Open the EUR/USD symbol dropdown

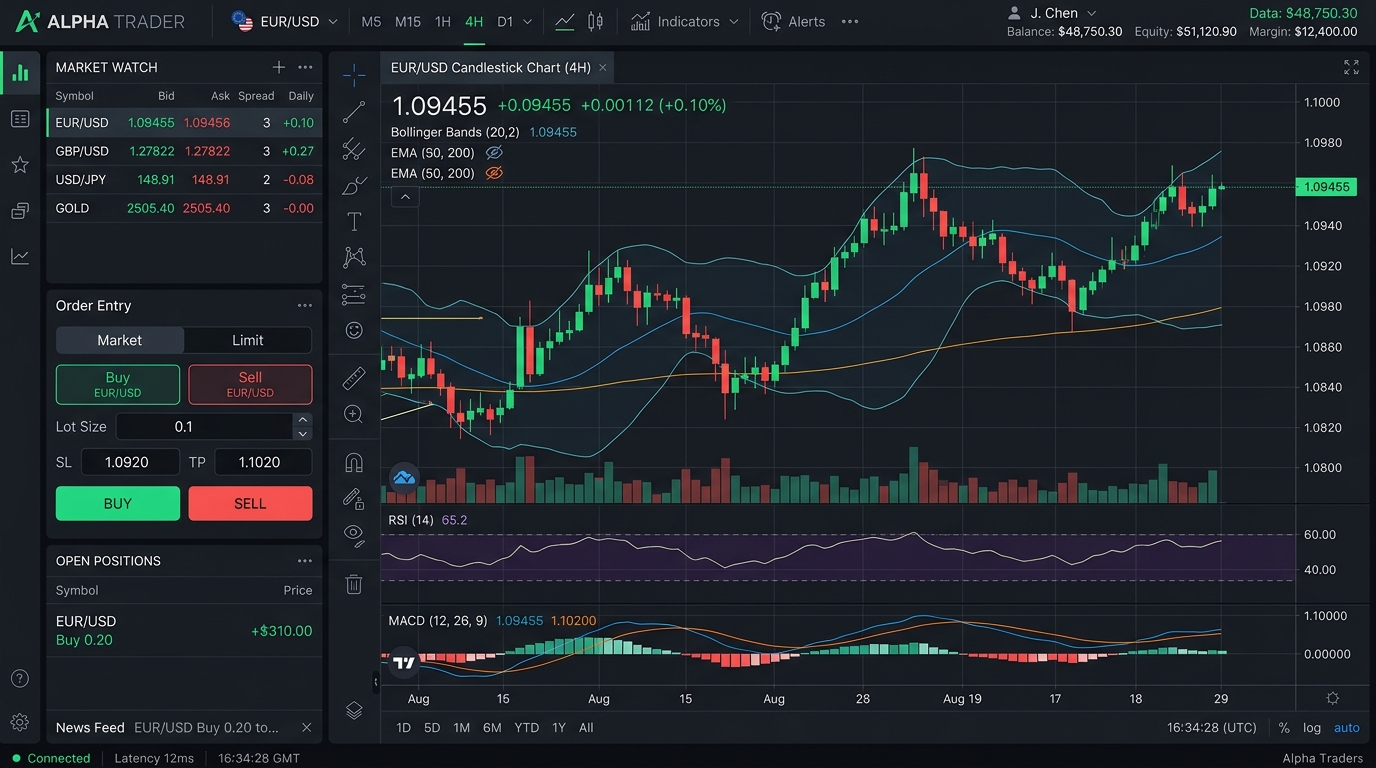(x=284, y=21)
